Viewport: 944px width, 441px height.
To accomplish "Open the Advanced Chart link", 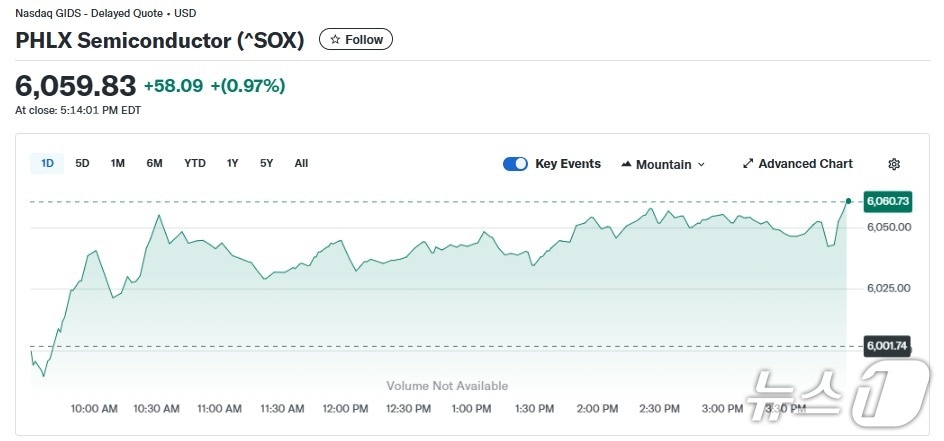I will click(x=805, y=164).
